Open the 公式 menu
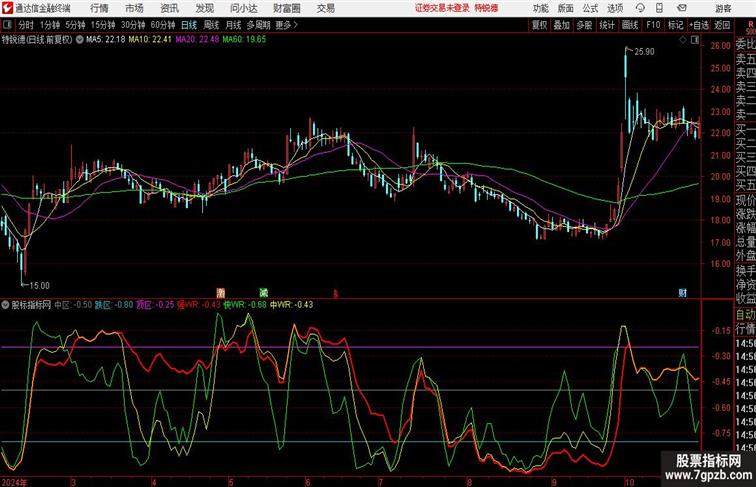 tap(590, 8)
